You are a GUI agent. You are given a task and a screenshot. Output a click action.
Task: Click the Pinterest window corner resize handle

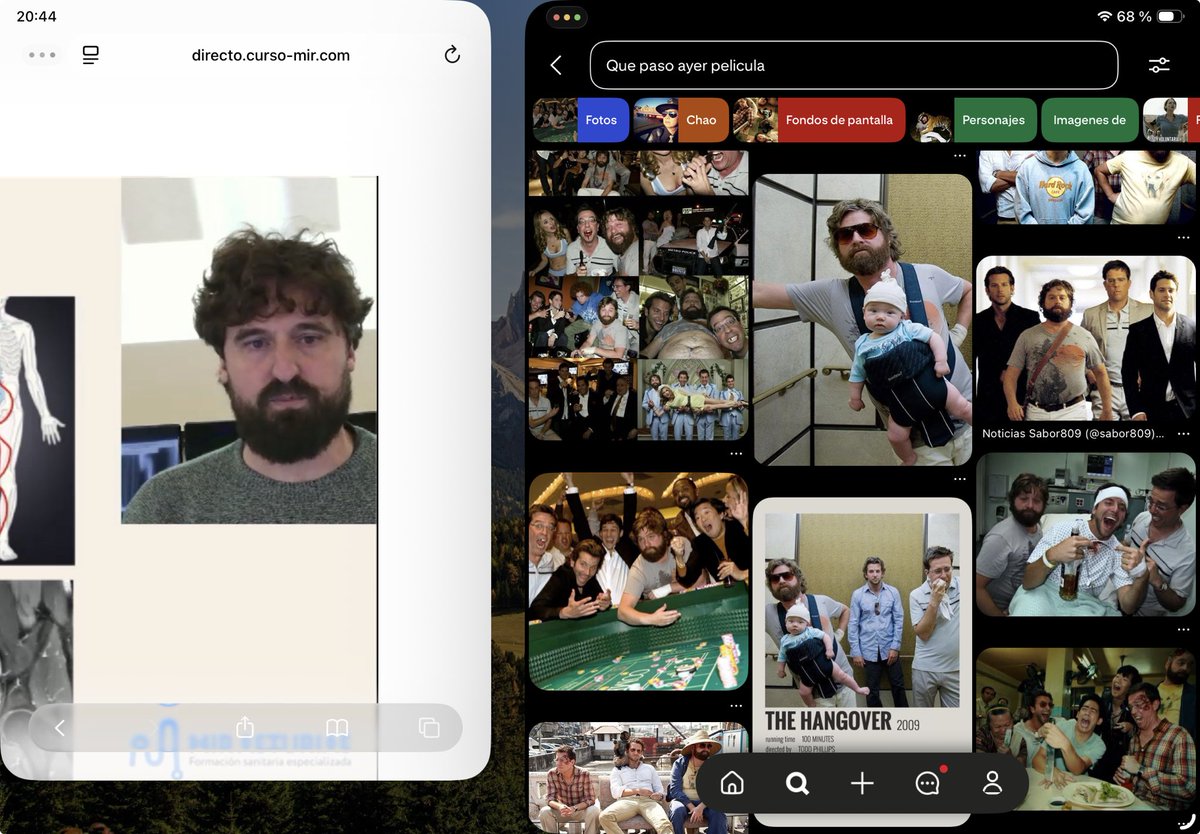point(1185,822)
